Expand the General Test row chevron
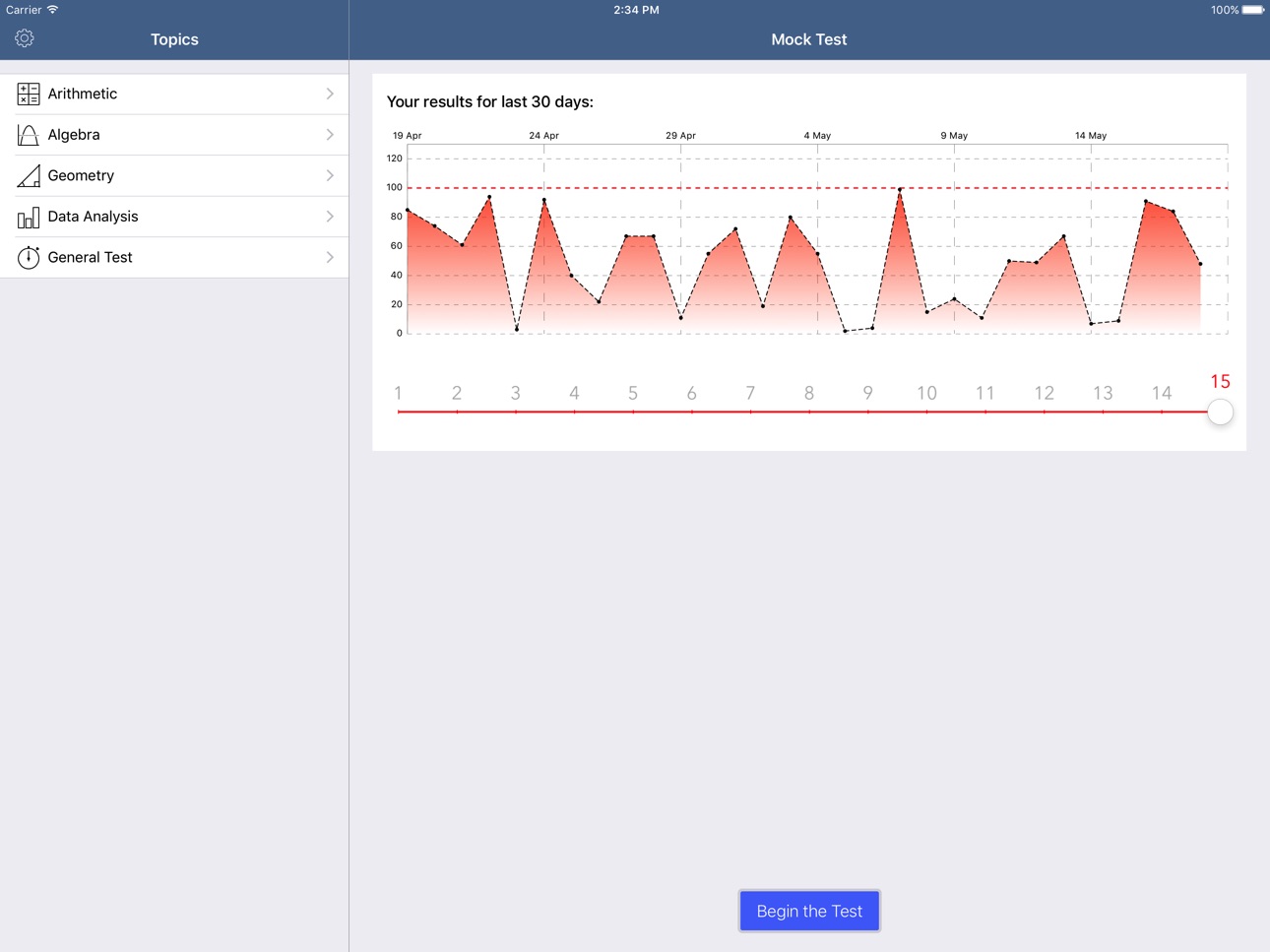This screenshot has width=1270, height=952. click(330, 257)
